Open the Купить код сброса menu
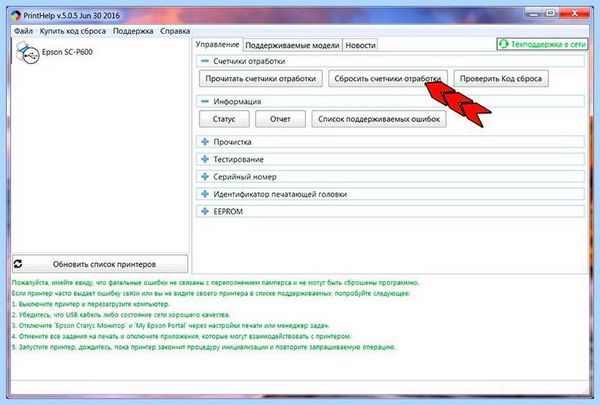Viewport: 600px width, 405px height. (73, 31)
